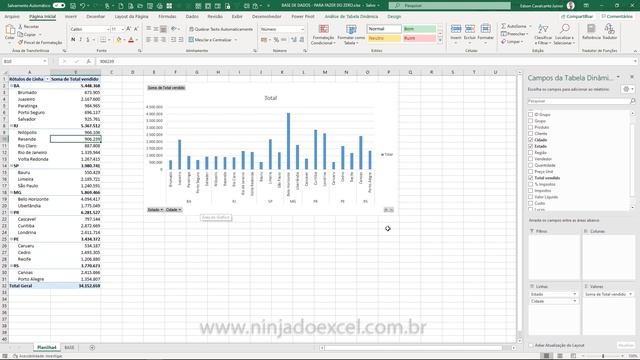Check the ID Grupo field
This screenshot has height=360, width=640.
[531, 114]
